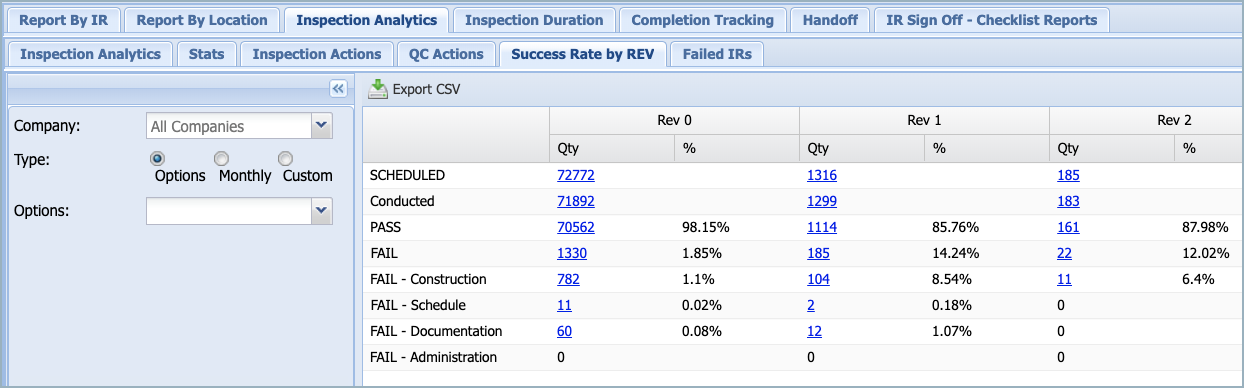Screen dimensions: 1244x388
Task: Open Rev 2 Conducted count 183
Action: pyautogui.click(x=1068, y=201)
